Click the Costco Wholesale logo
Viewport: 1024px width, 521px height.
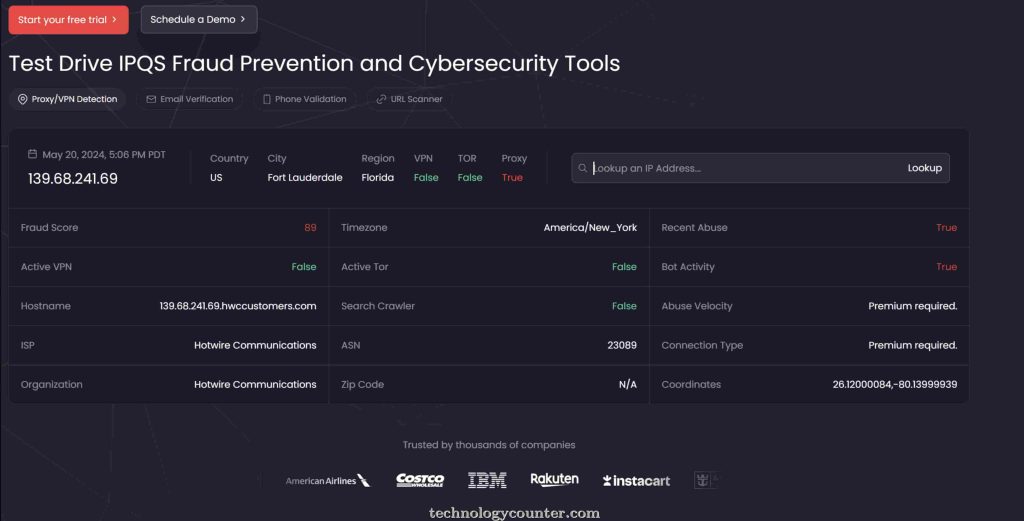420,480
